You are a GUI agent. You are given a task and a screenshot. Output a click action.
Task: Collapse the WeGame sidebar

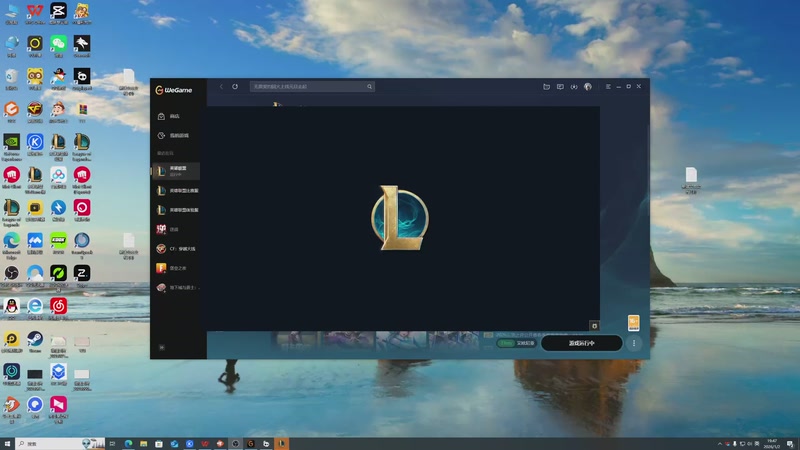[x=162, y=347]
